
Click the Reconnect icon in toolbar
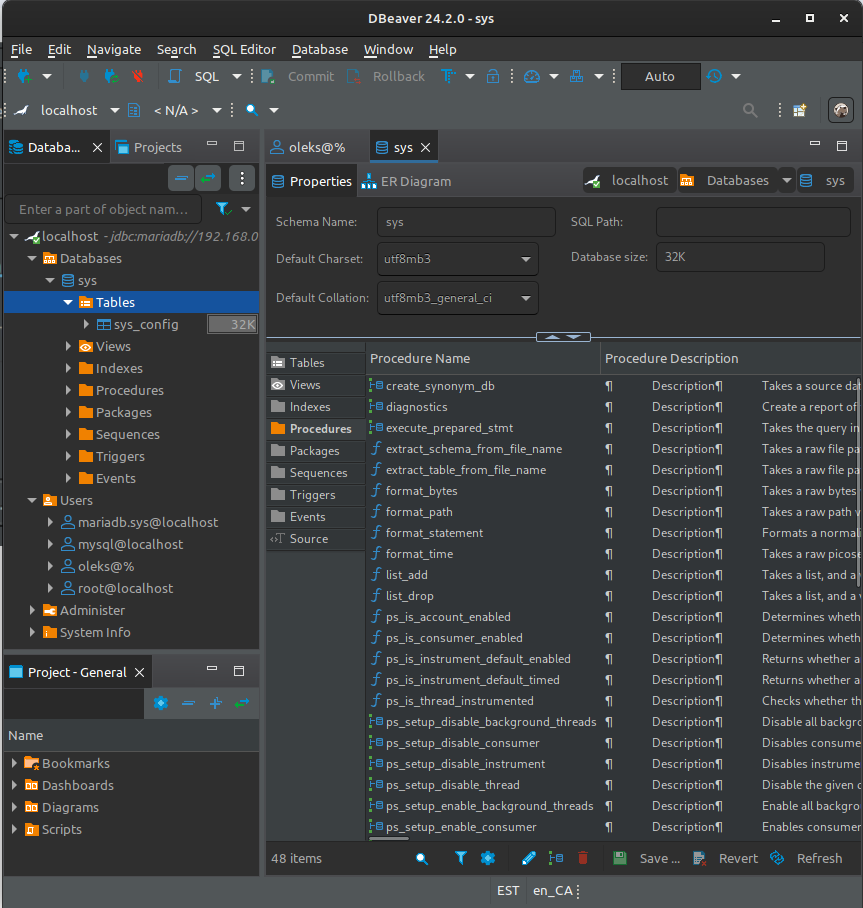click(111, 76)
